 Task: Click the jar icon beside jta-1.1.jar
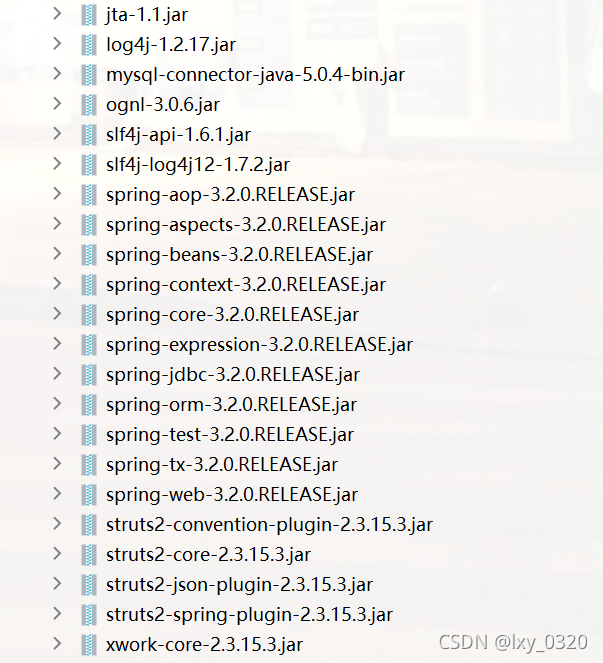click(x=89, y=15)
